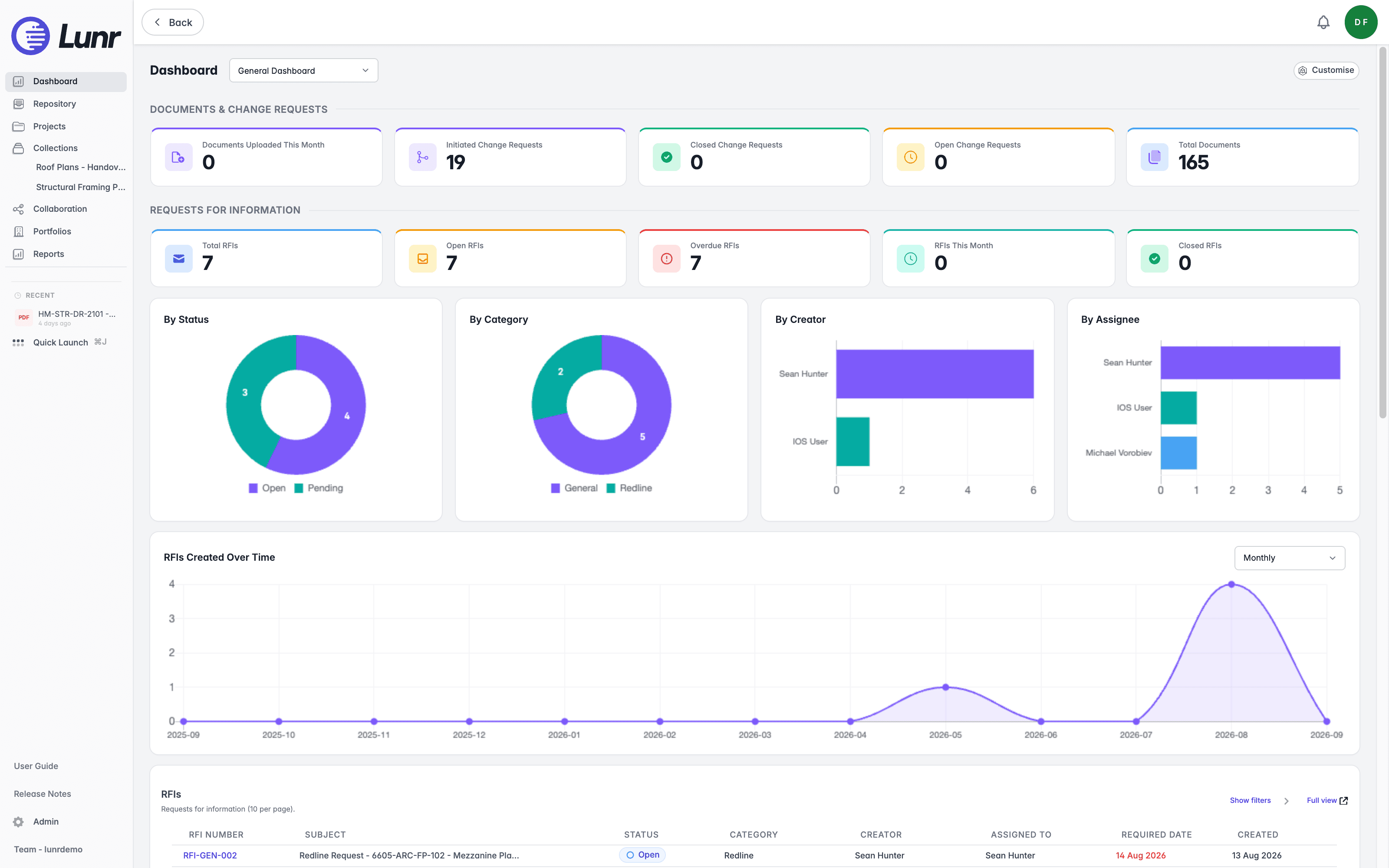Toggle Pending legend in By Status chart
This screenshot has height=868, width=1389.
coord(319,488)
